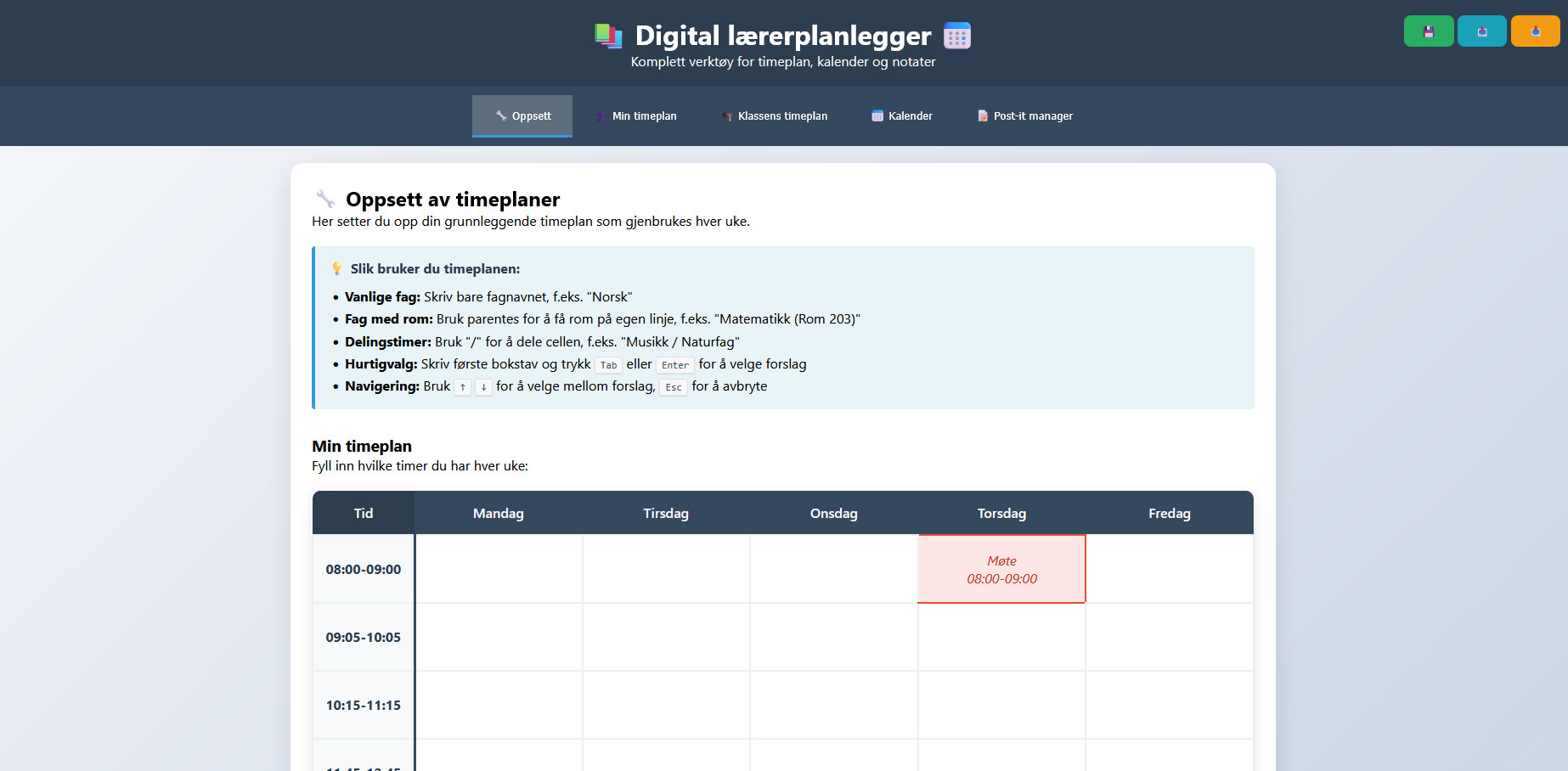Click the Esc key hint
This screenshot has height=771, width=1568.
coord(674,387)
